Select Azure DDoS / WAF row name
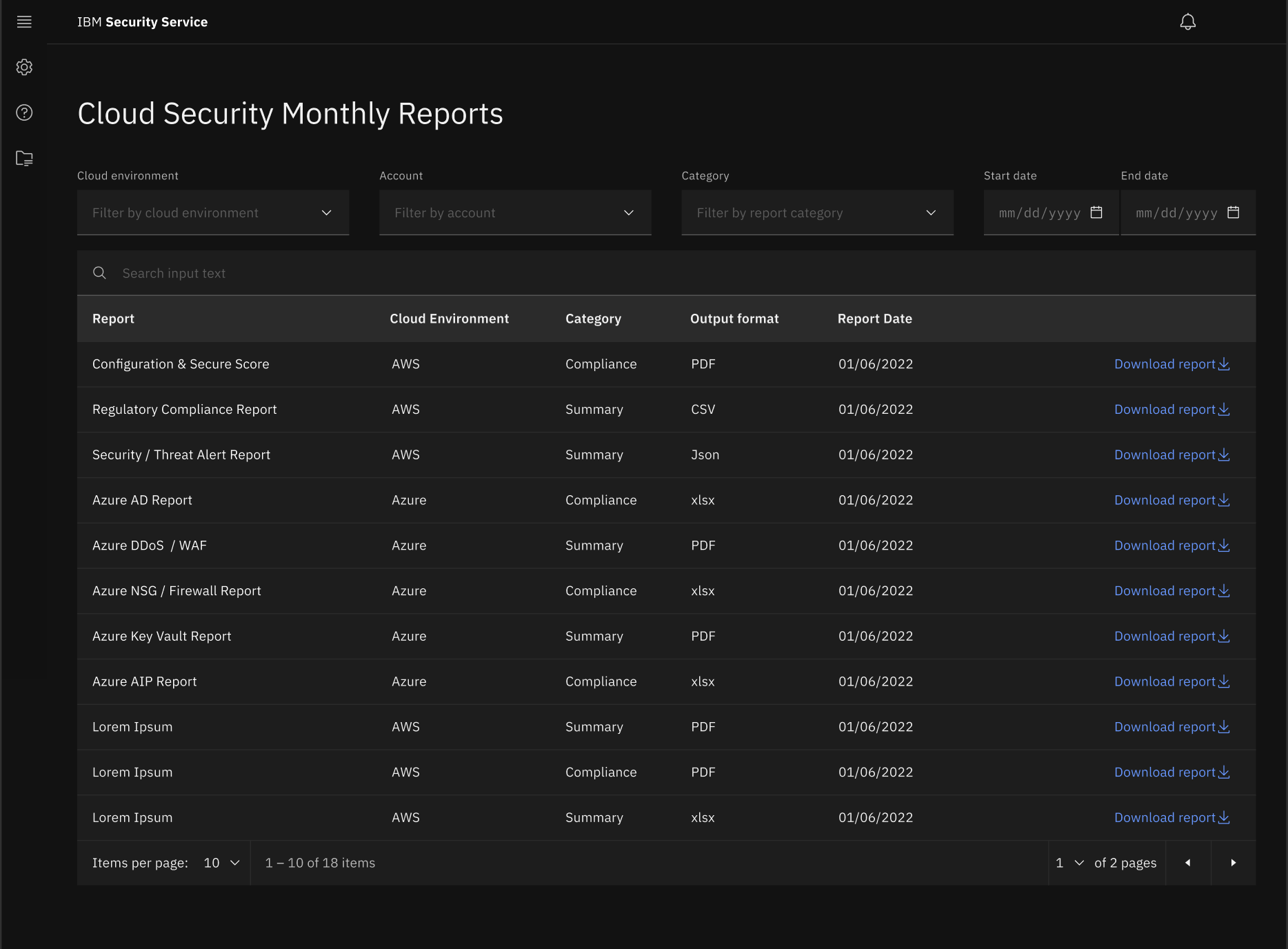The width and height of the screenshot is (1288, 949). [x=150, y=546]
